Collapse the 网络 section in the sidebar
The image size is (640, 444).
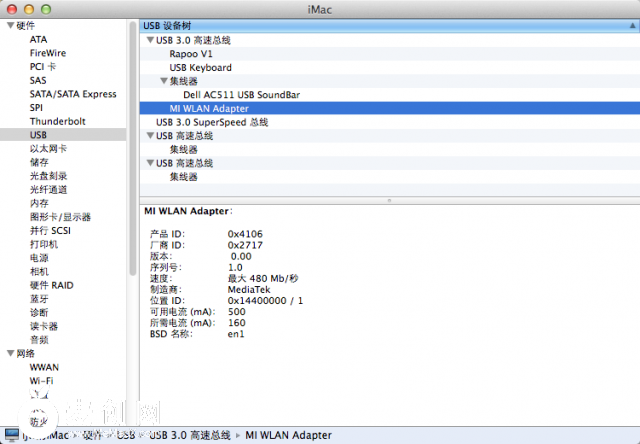pos(9,353)
